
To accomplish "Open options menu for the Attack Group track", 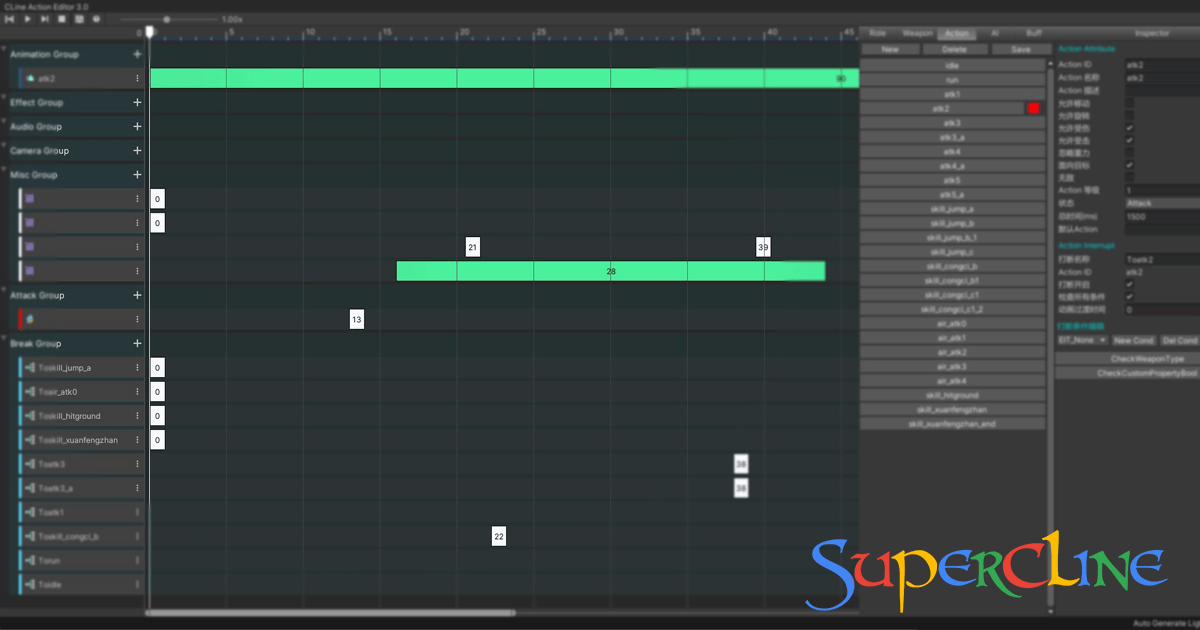I will click(x=138, y=319).
